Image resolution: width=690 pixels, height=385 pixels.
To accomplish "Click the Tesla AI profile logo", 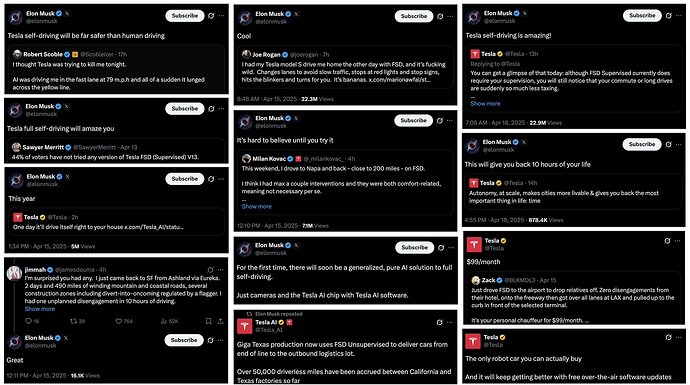I will coord(245,326).
